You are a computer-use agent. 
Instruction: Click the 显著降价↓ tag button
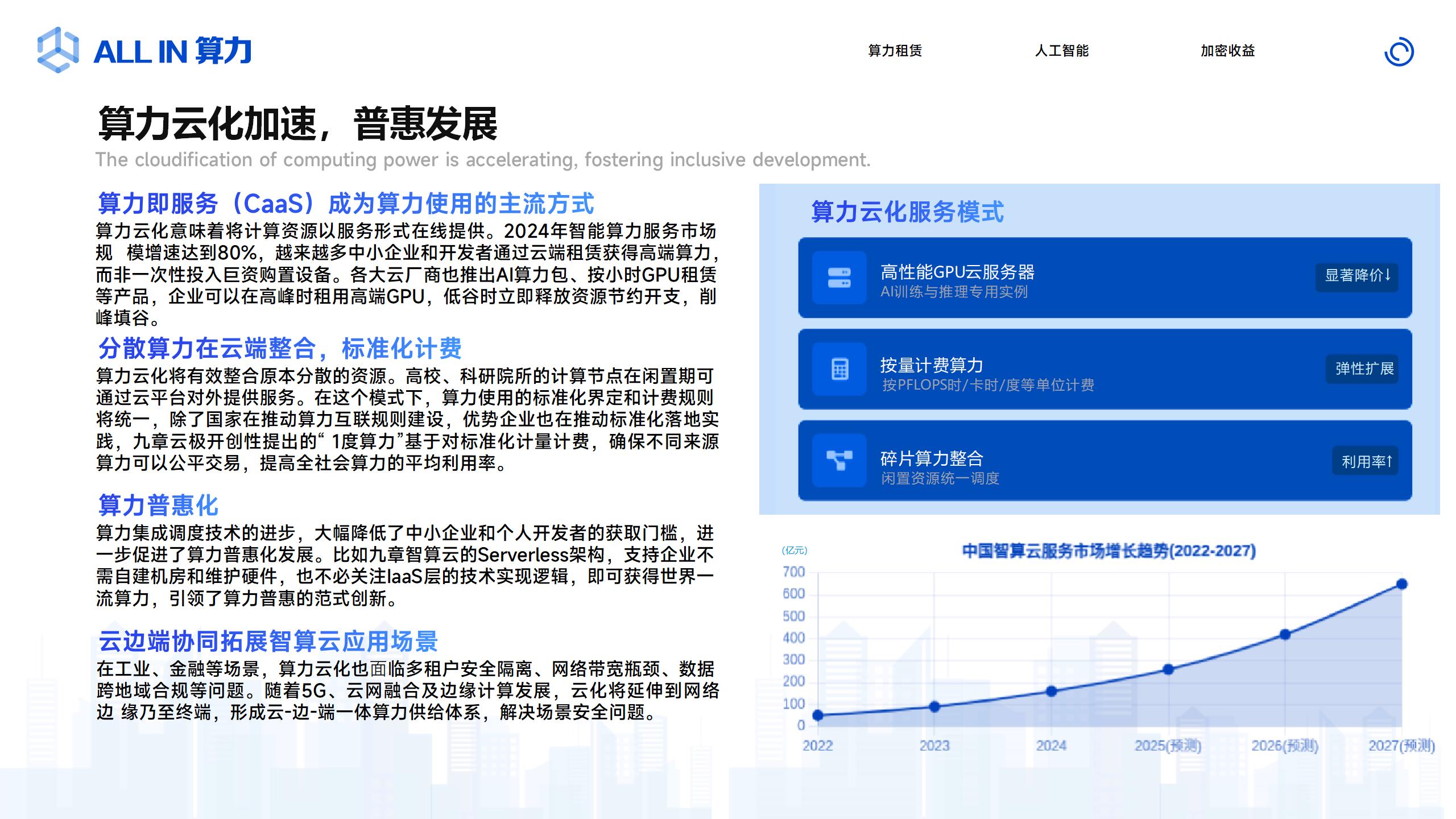pos(1356,276)
